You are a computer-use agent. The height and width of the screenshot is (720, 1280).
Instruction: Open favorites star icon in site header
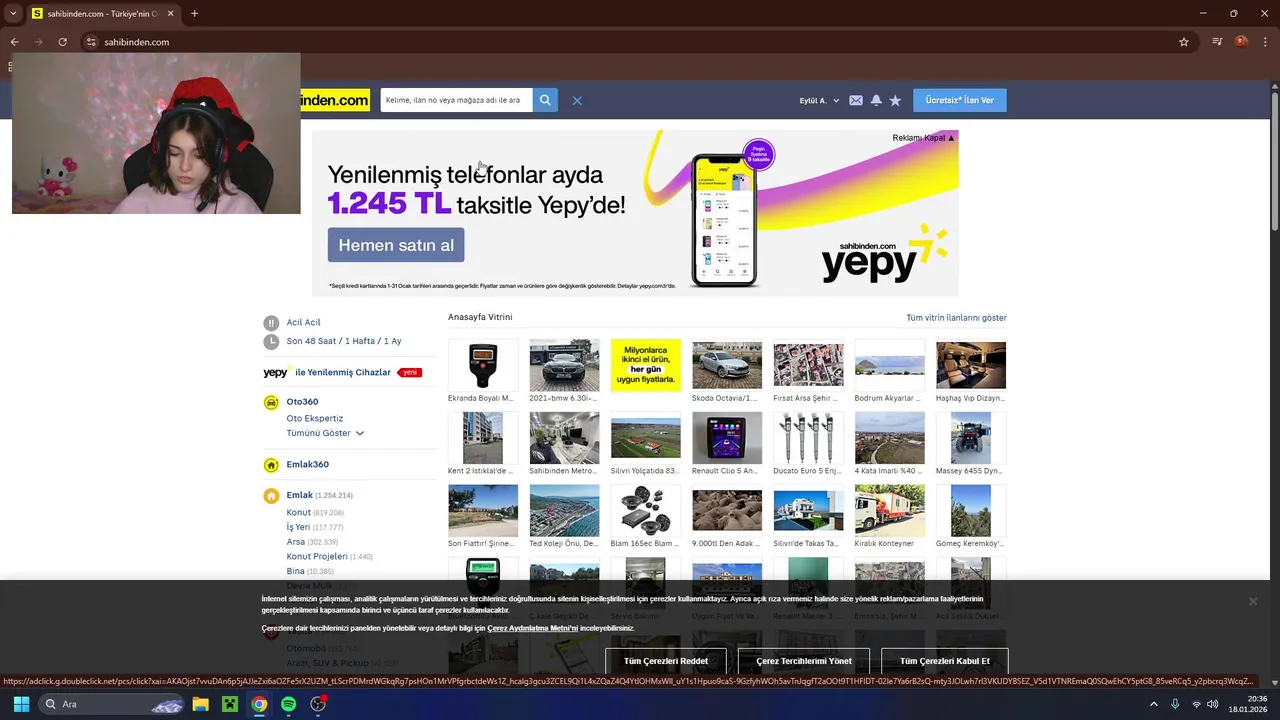pyautogui.click(x=895, y=100)
